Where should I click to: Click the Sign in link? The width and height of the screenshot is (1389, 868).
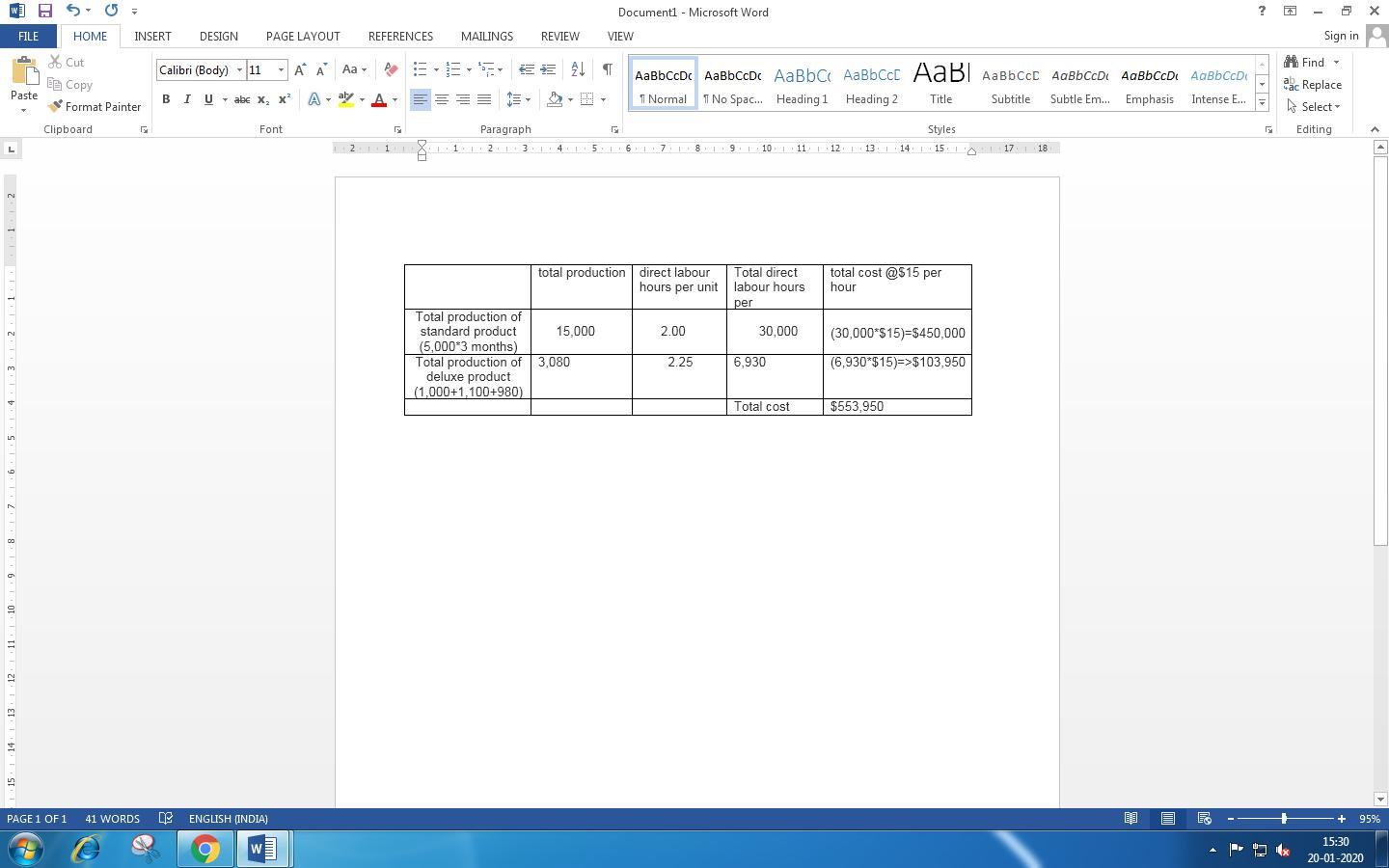(x=1341, y=36)
